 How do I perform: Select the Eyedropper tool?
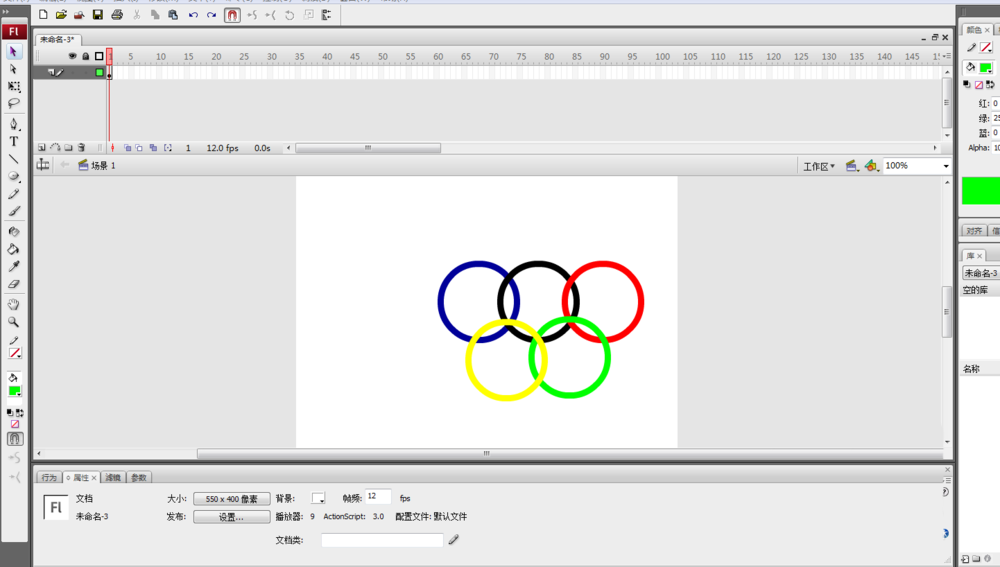pos(13,267)
